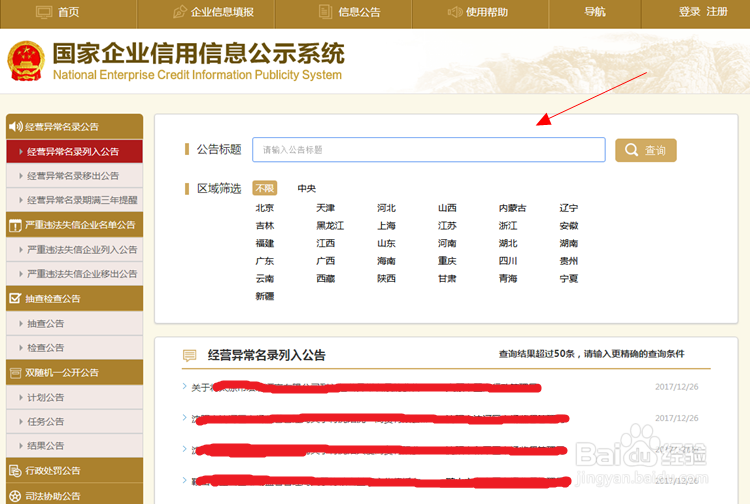
Task: Open 经营异常名录期满三年提醒 in the sidebar
Action: tap(75, 200)
